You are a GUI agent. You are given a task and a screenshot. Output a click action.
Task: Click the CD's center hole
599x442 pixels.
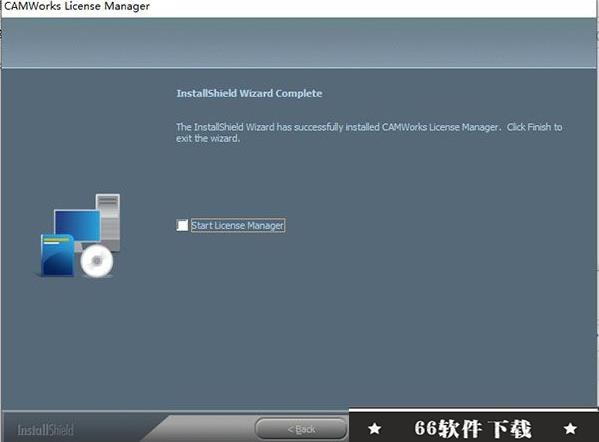click(97, 261)
